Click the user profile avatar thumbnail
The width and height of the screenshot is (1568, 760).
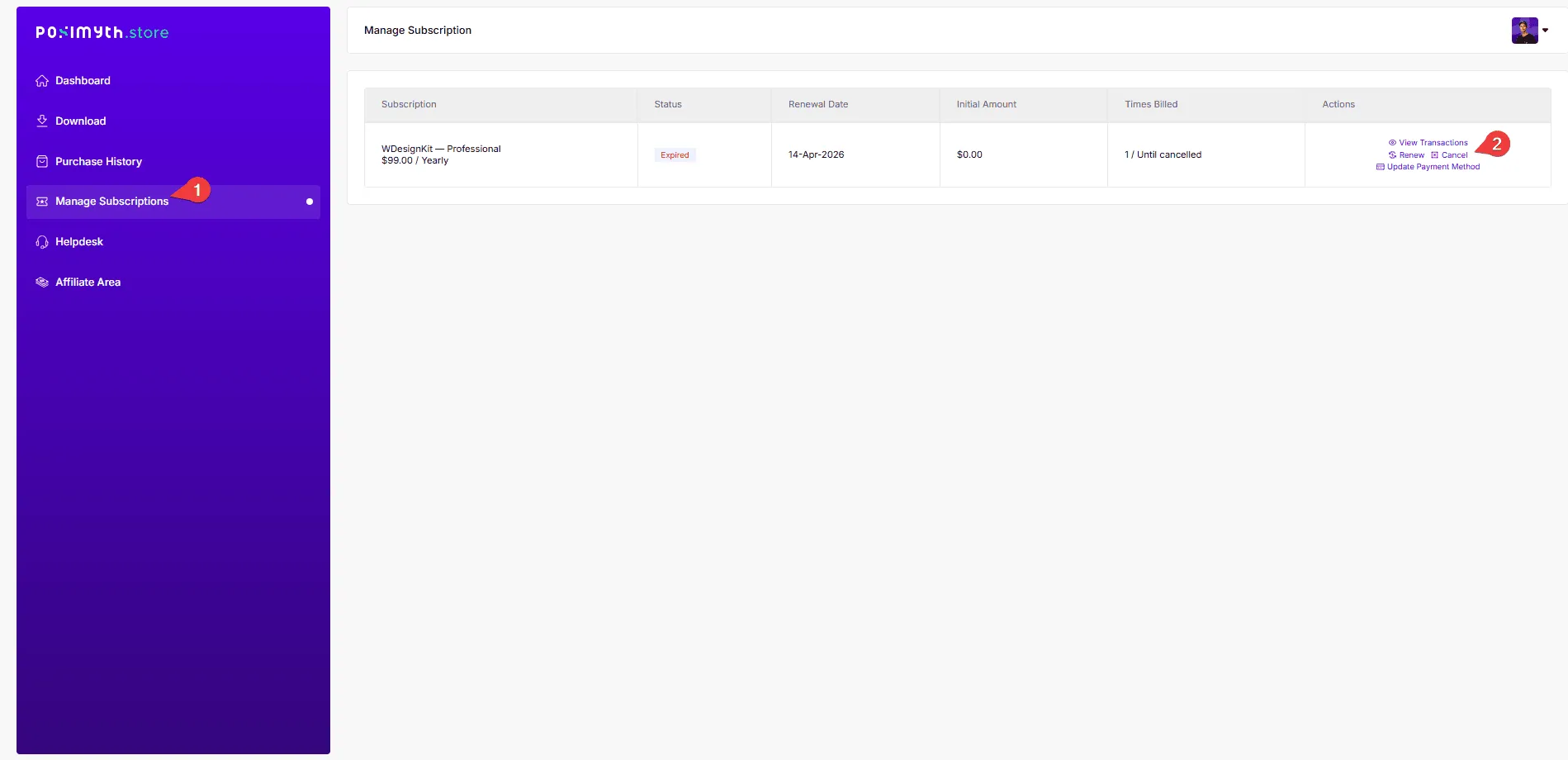1524,31
